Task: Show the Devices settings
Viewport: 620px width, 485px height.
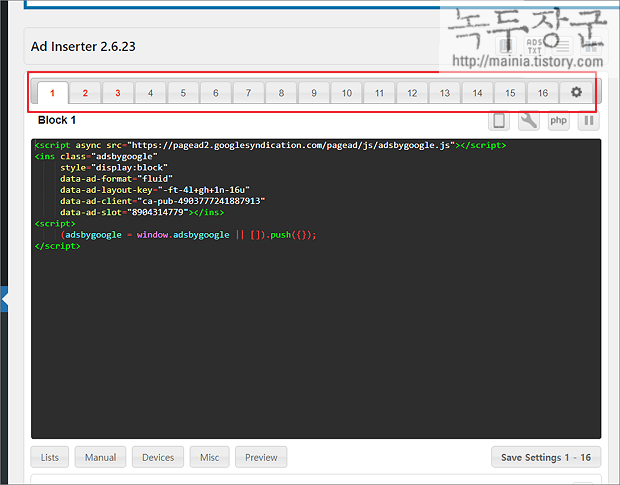Action: 158,457
